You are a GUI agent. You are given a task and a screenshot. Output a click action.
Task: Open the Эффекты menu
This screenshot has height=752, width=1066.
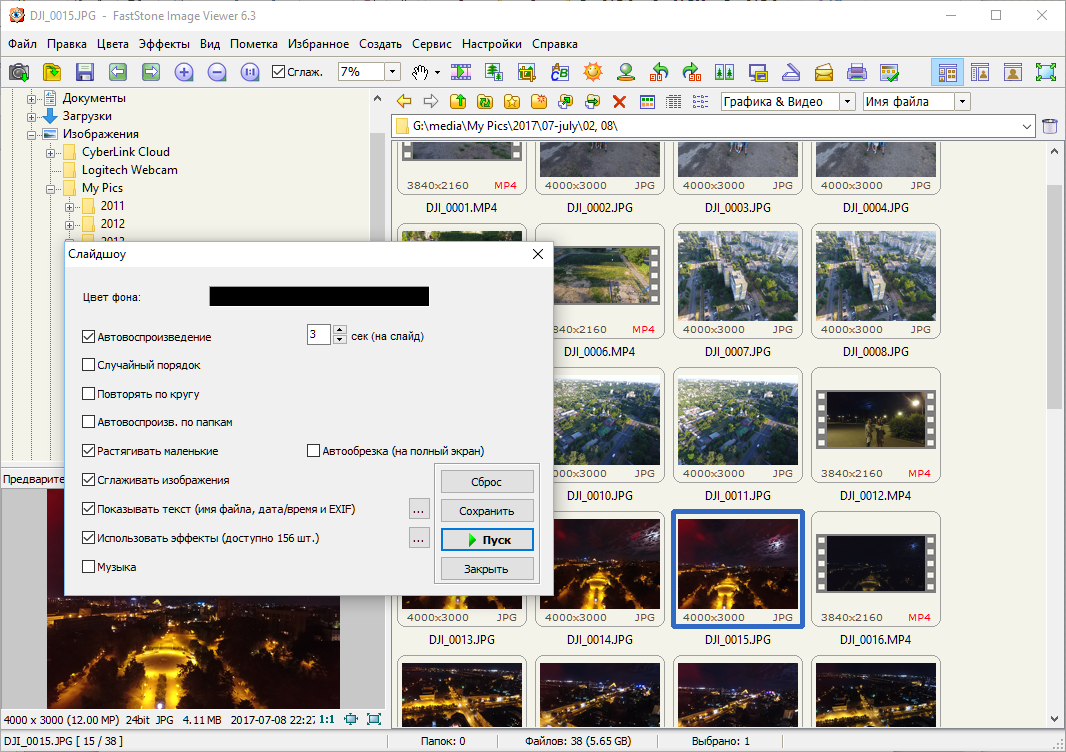164,44
